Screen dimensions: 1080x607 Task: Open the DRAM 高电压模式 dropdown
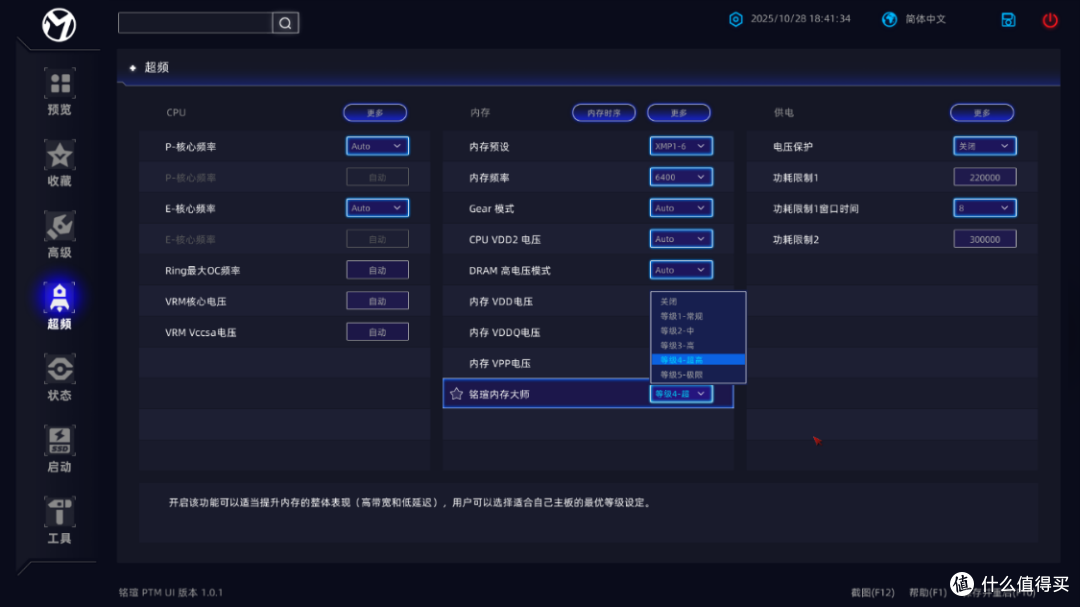click(x=681, y=270)
